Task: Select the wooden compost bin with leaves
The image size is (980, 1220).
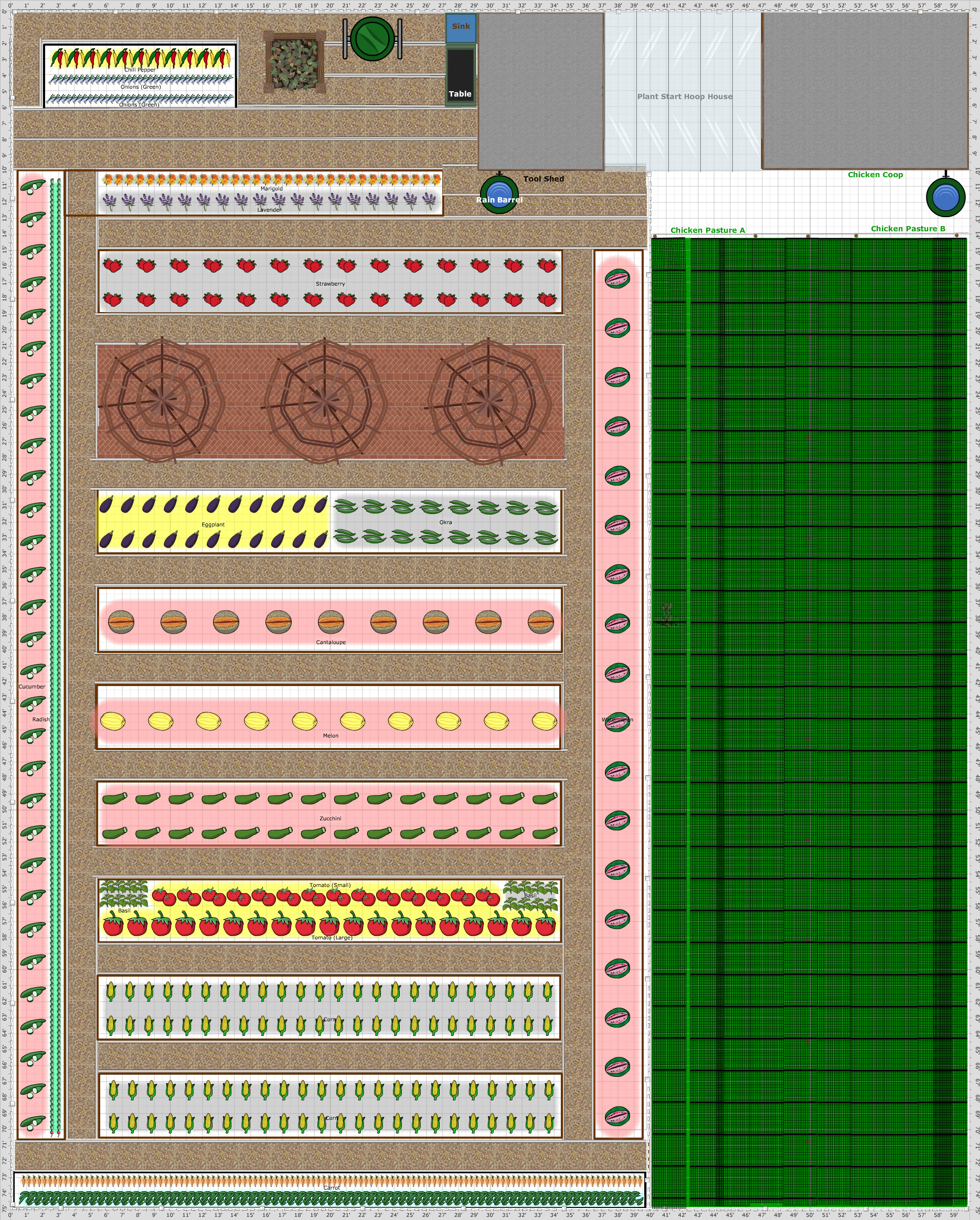Action: point(294,62)
